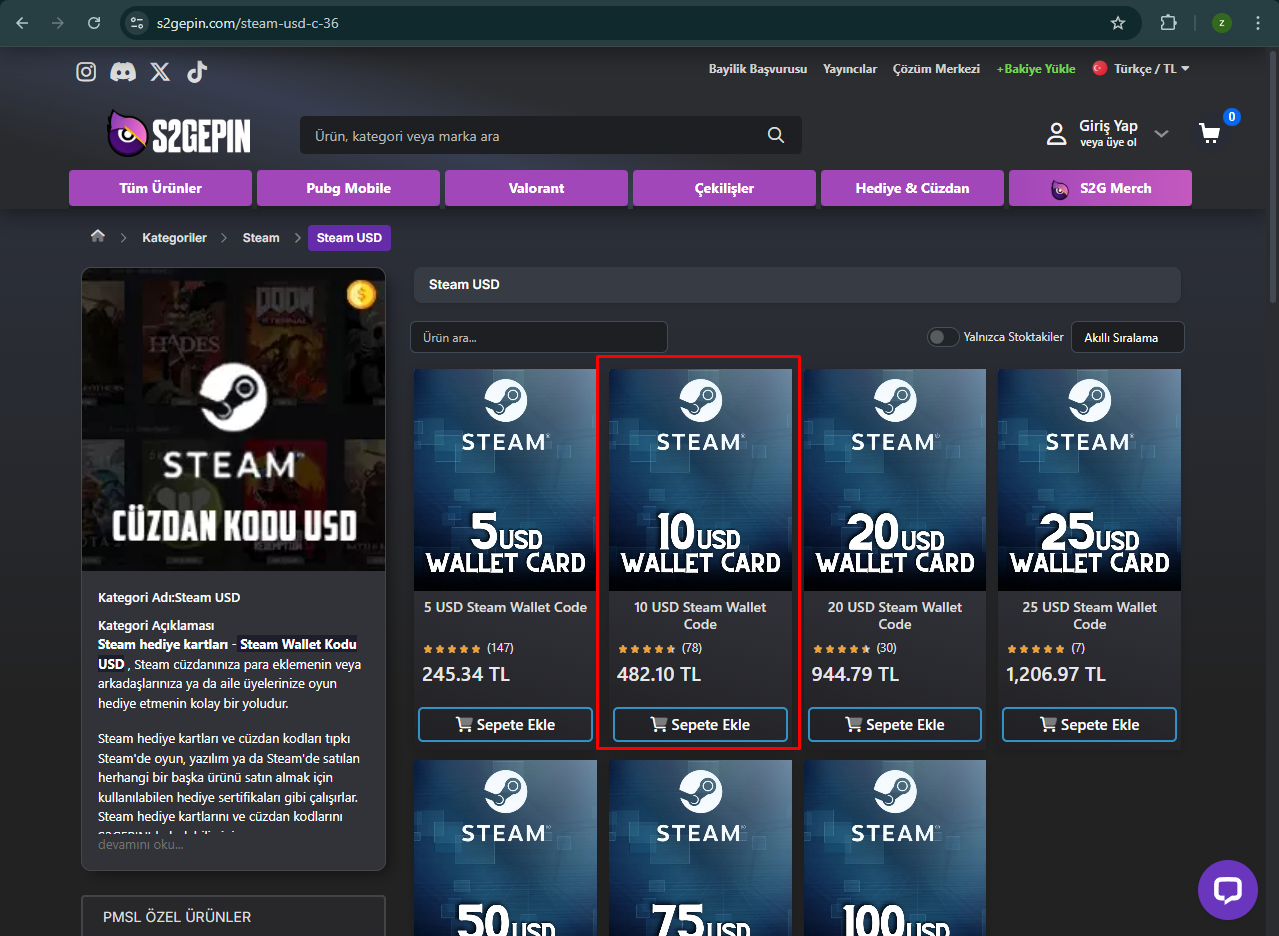1279x936 pixels.
Task: Open the X (Twitter) social icon
Action: pyautogui.click(x=160, y=71)
